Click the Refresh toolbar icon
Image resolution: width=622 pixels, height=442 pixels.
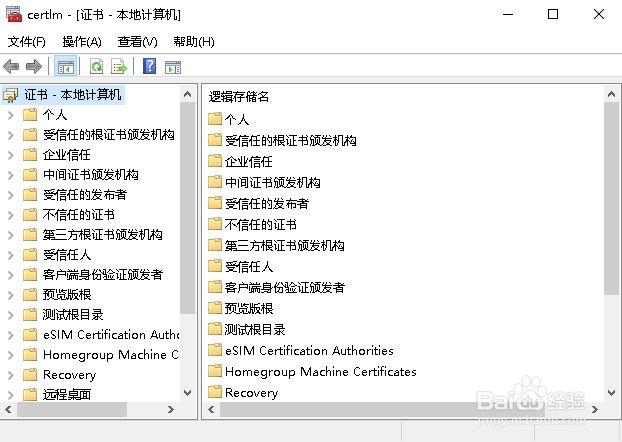96,66
